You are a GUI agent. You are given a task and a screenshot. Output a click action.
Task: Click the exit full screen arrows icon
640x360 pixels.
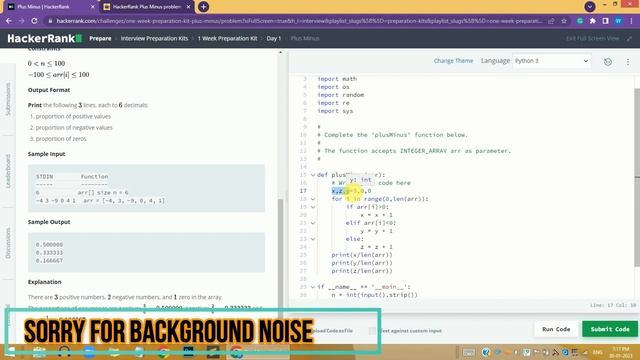pos(629,38)
